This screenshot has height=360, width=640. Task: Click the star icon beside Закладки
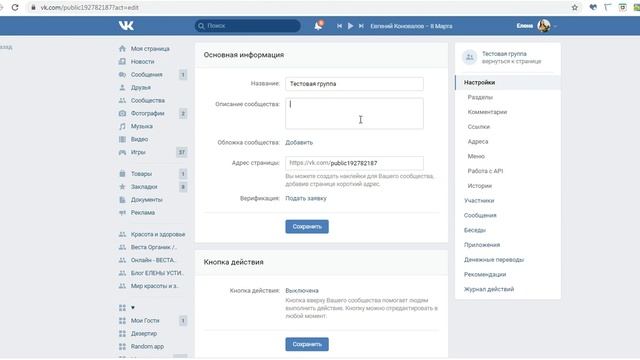[x=122, y=187]
